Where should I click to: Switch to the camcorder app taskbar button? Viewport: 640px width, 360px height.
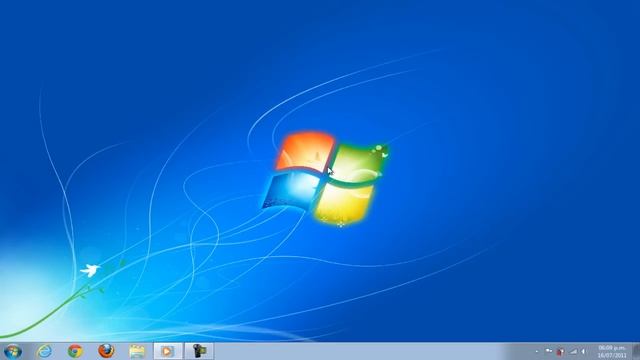coord(199,351)
